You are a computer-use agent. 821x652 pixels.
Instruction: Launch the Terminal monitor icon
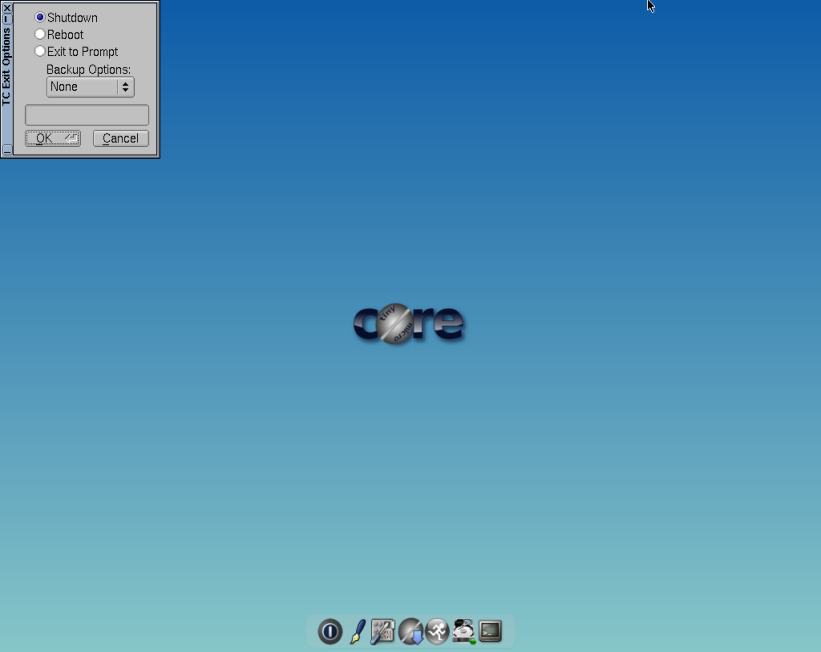click(x=490, y=631)
